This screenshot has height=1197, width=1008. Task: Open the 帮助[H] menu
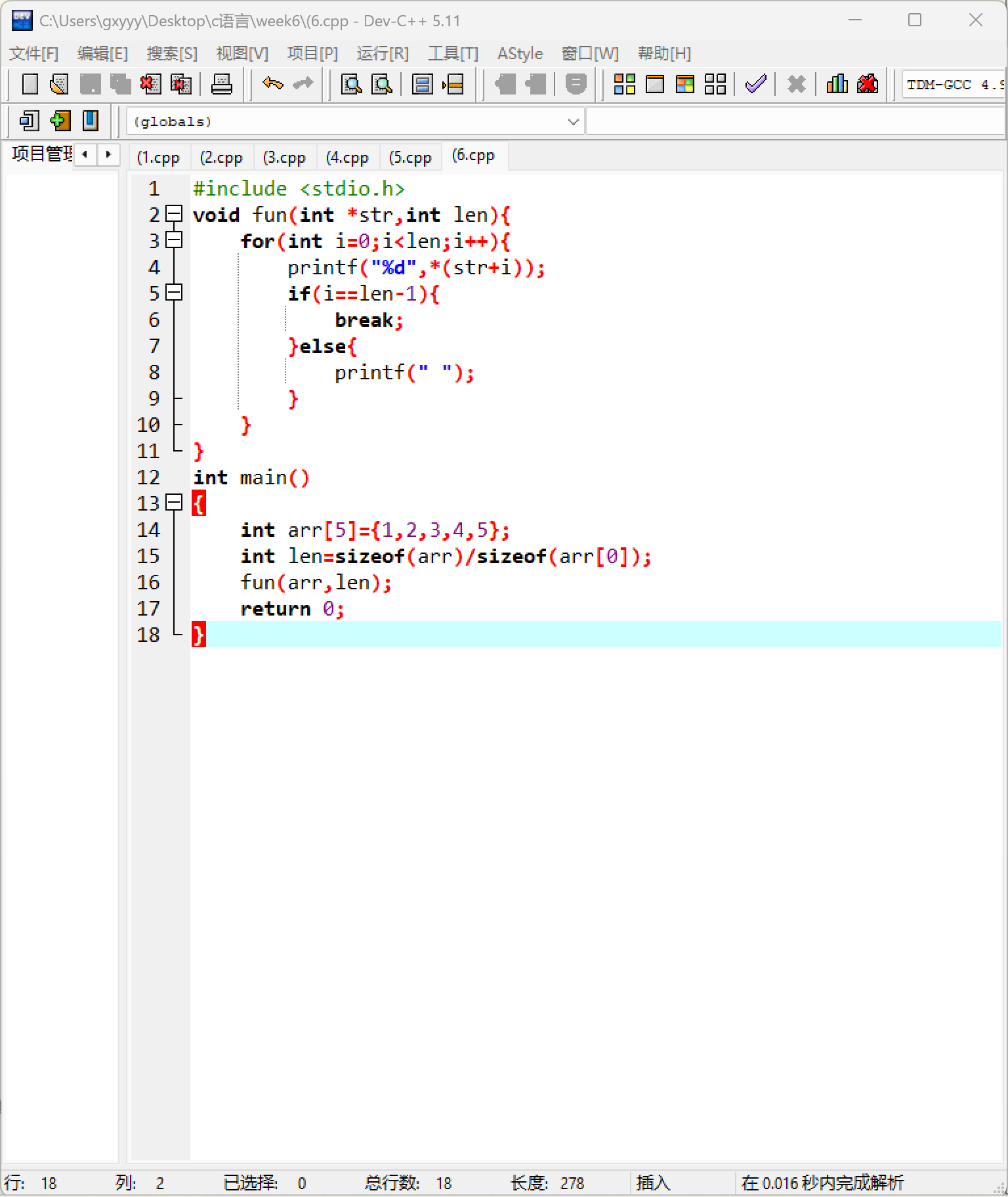[664, 53]
